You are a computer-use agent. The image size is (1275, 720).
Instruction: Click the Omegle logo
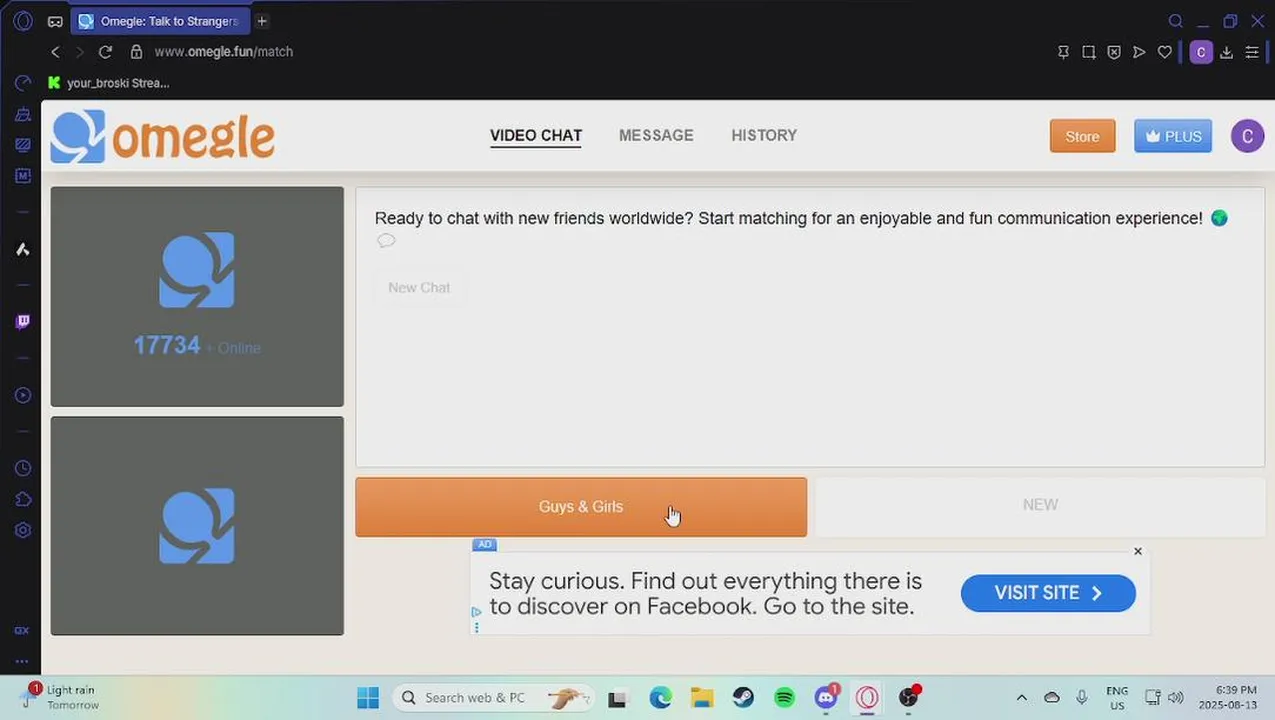click(163, 136)
